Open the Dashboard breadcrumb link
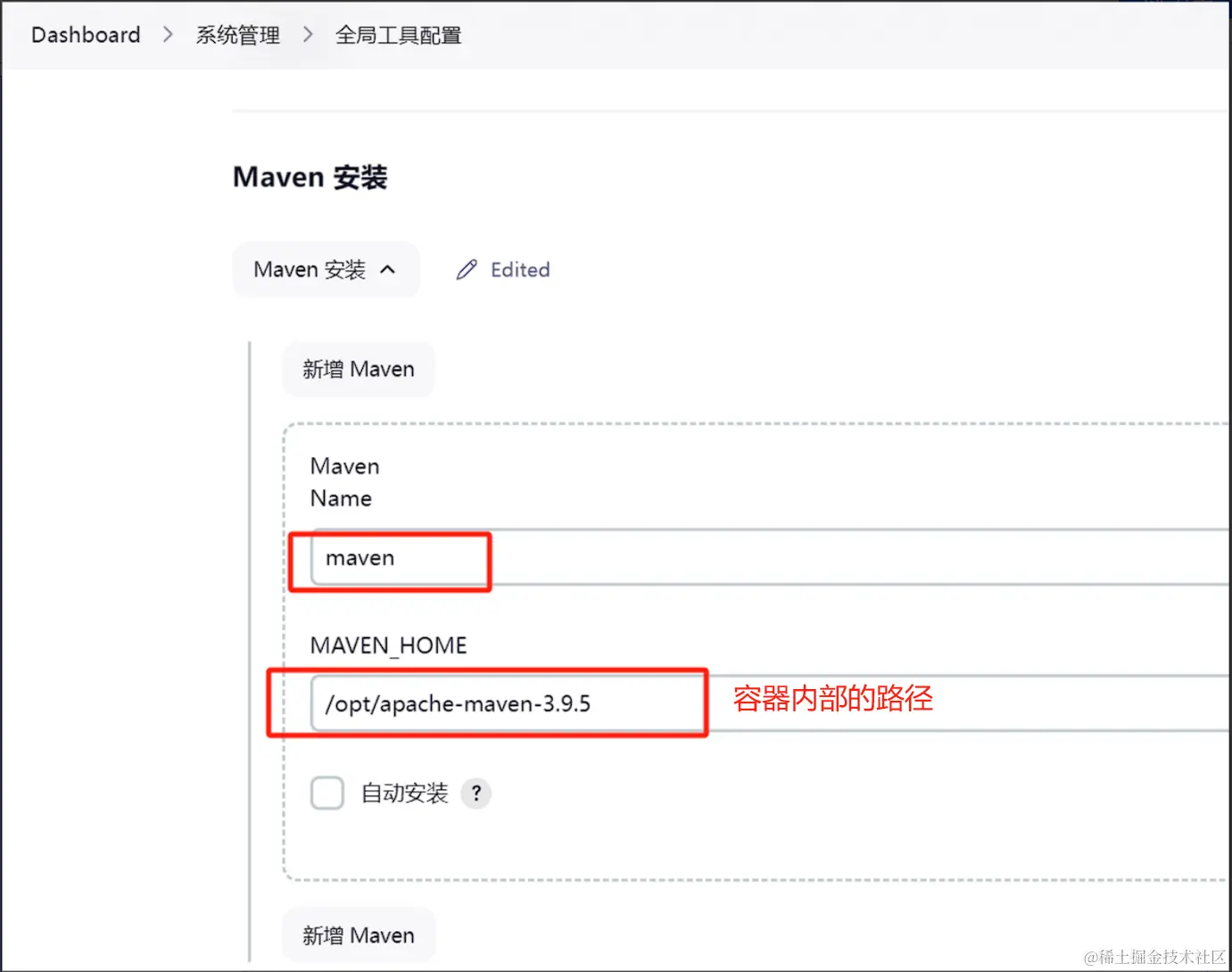 click(86, 35)
